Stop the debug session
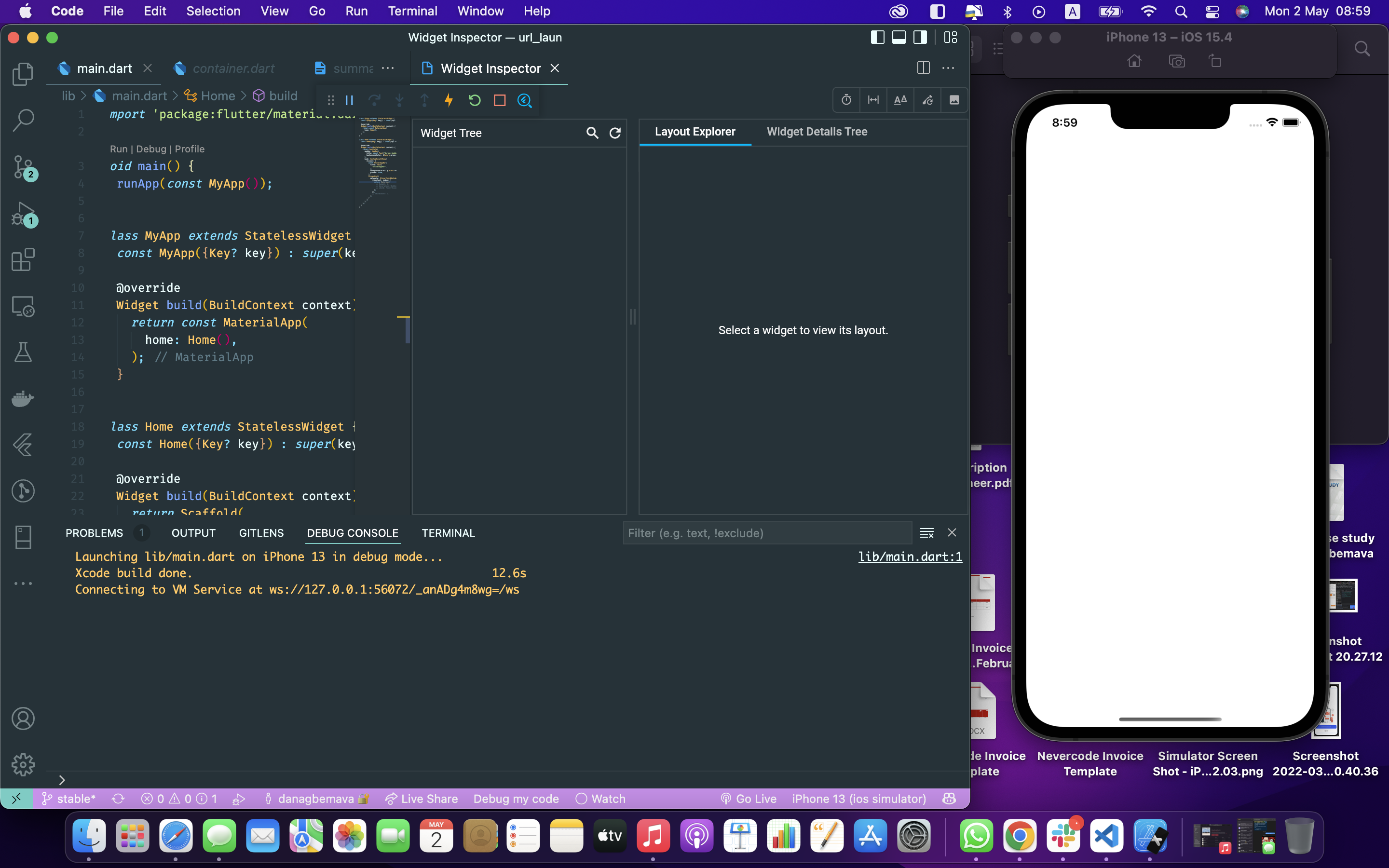 click(499, 100)
